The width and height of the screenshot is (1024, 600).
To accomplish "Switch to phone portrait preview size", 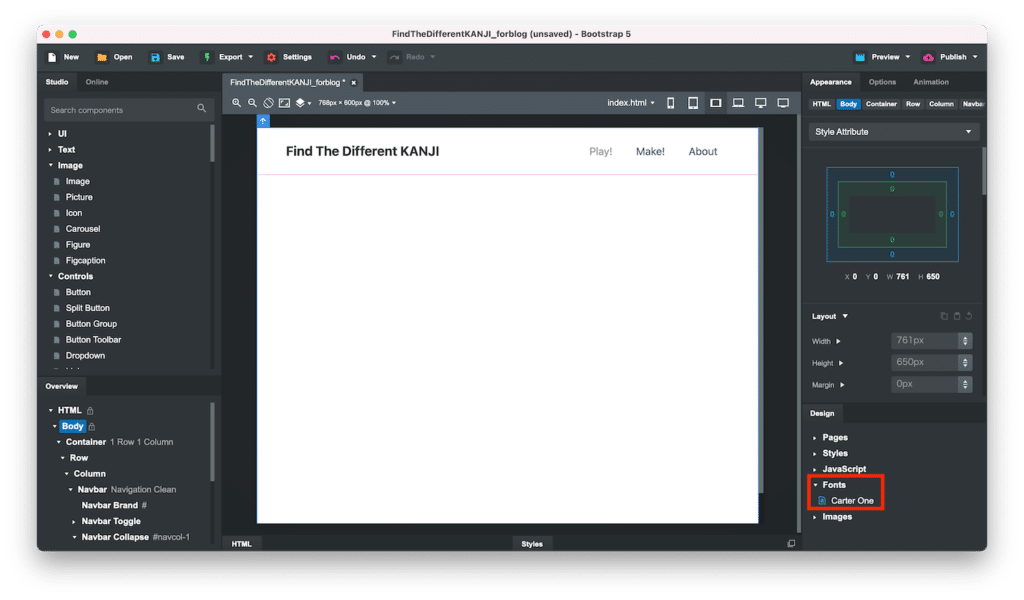I will click(x=670, y=103).
